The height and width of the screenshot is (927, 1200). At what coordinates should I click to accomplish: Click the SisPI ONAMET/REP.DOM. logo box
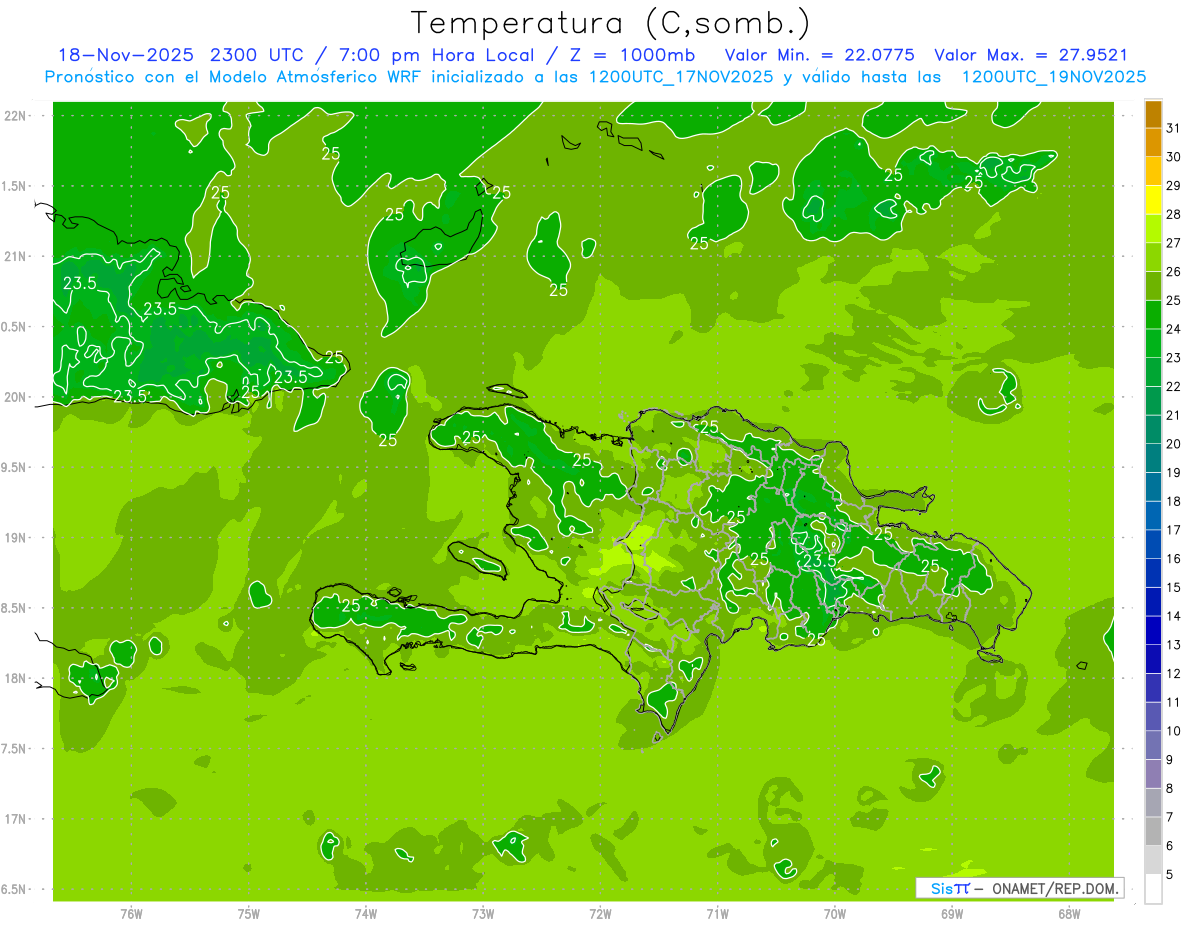pyautogui.click(x=1019, y=888)
